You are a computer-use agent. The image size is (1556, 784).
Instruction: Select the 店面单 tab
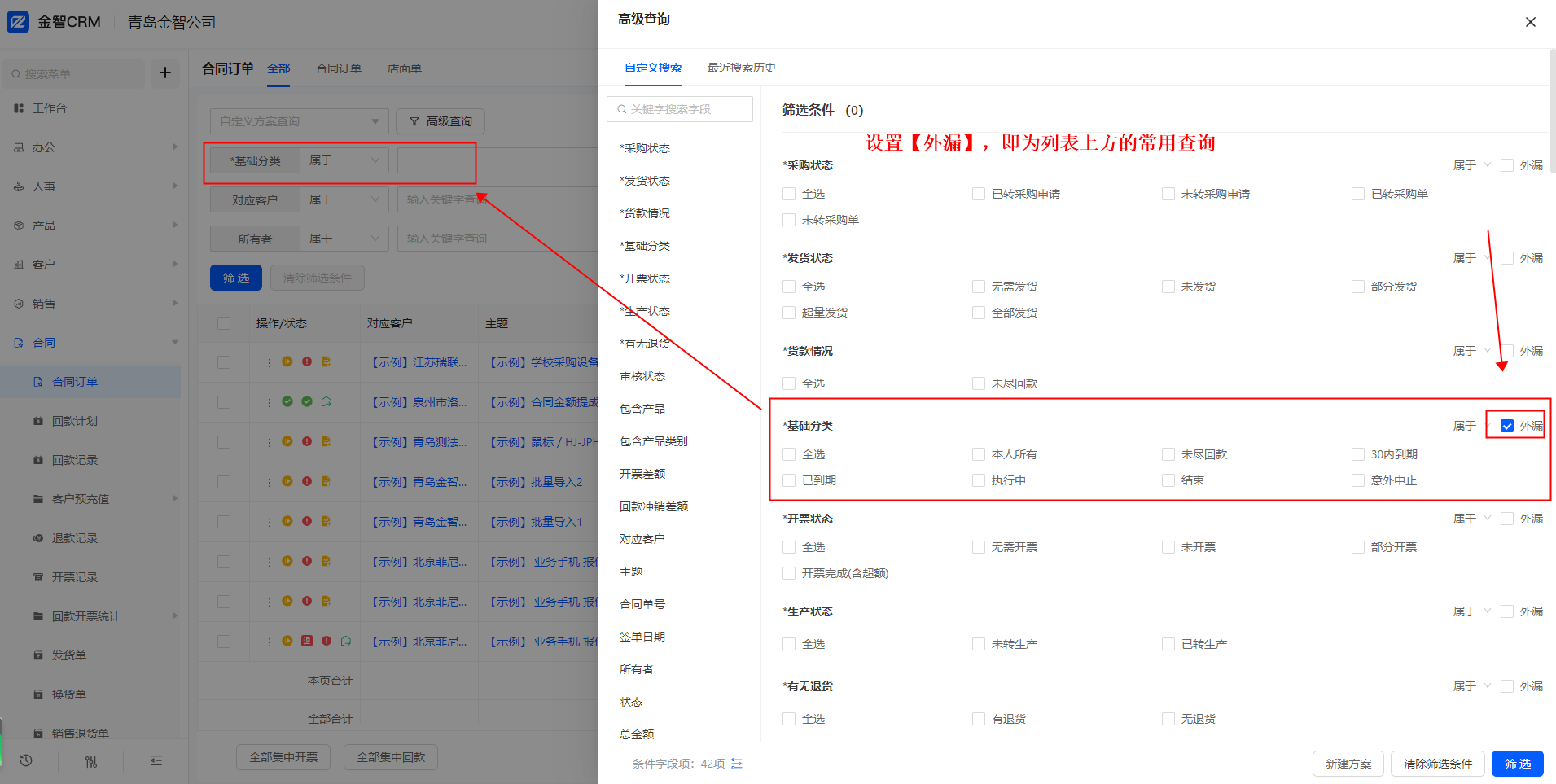click(x=404, y=68)
